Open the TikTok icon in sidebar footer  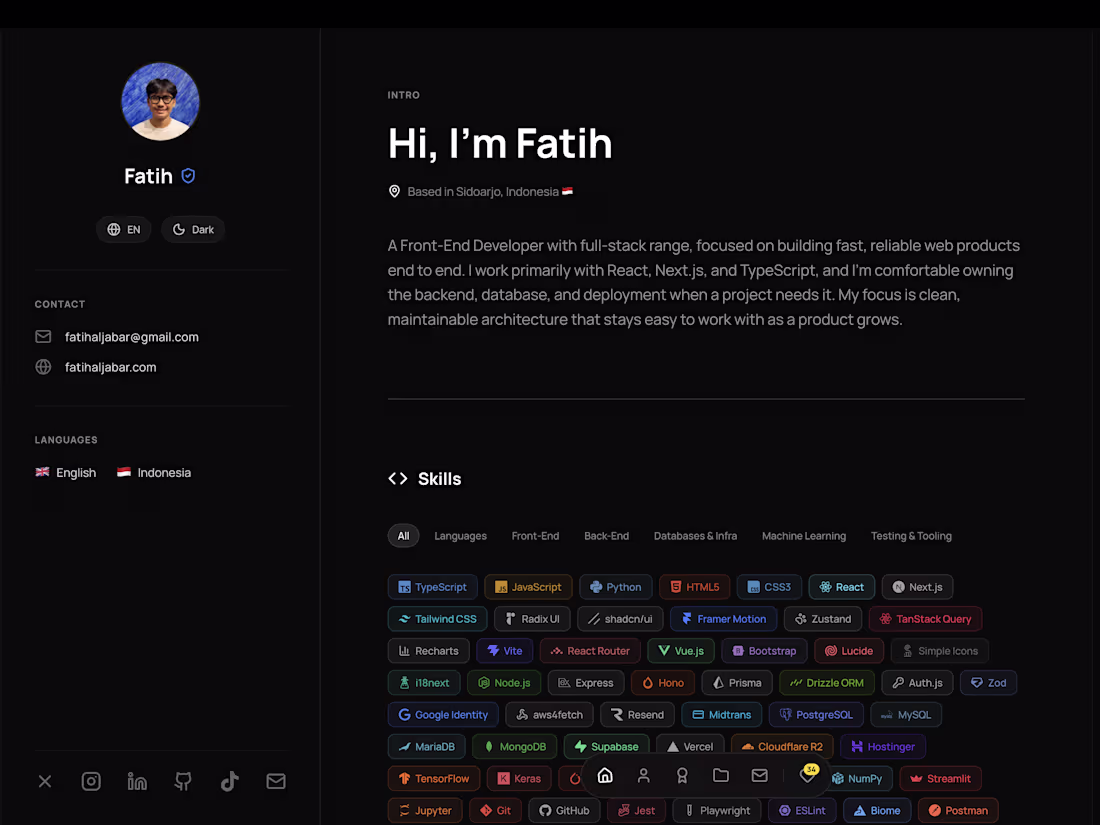tap(229, 781)
